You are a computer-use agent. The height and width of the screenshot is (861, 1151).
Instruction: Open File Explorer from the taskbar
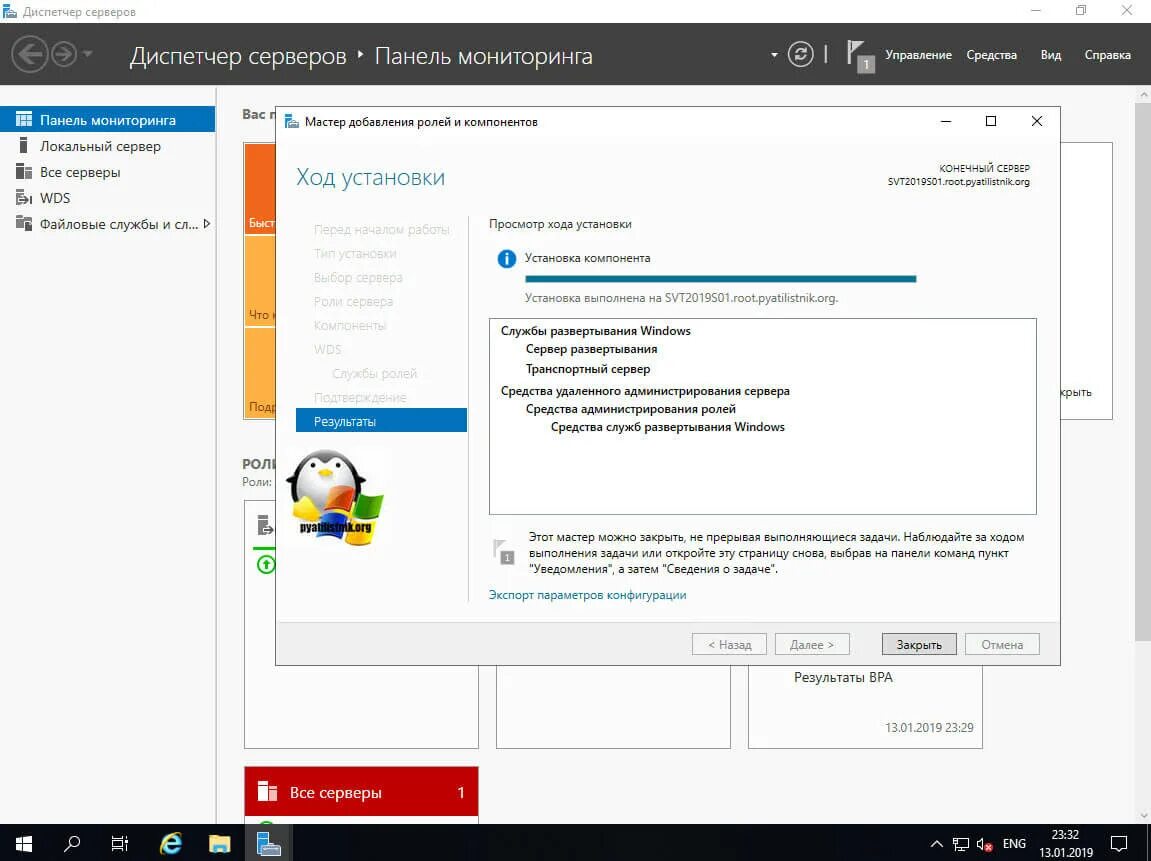[x=219, y=843]
